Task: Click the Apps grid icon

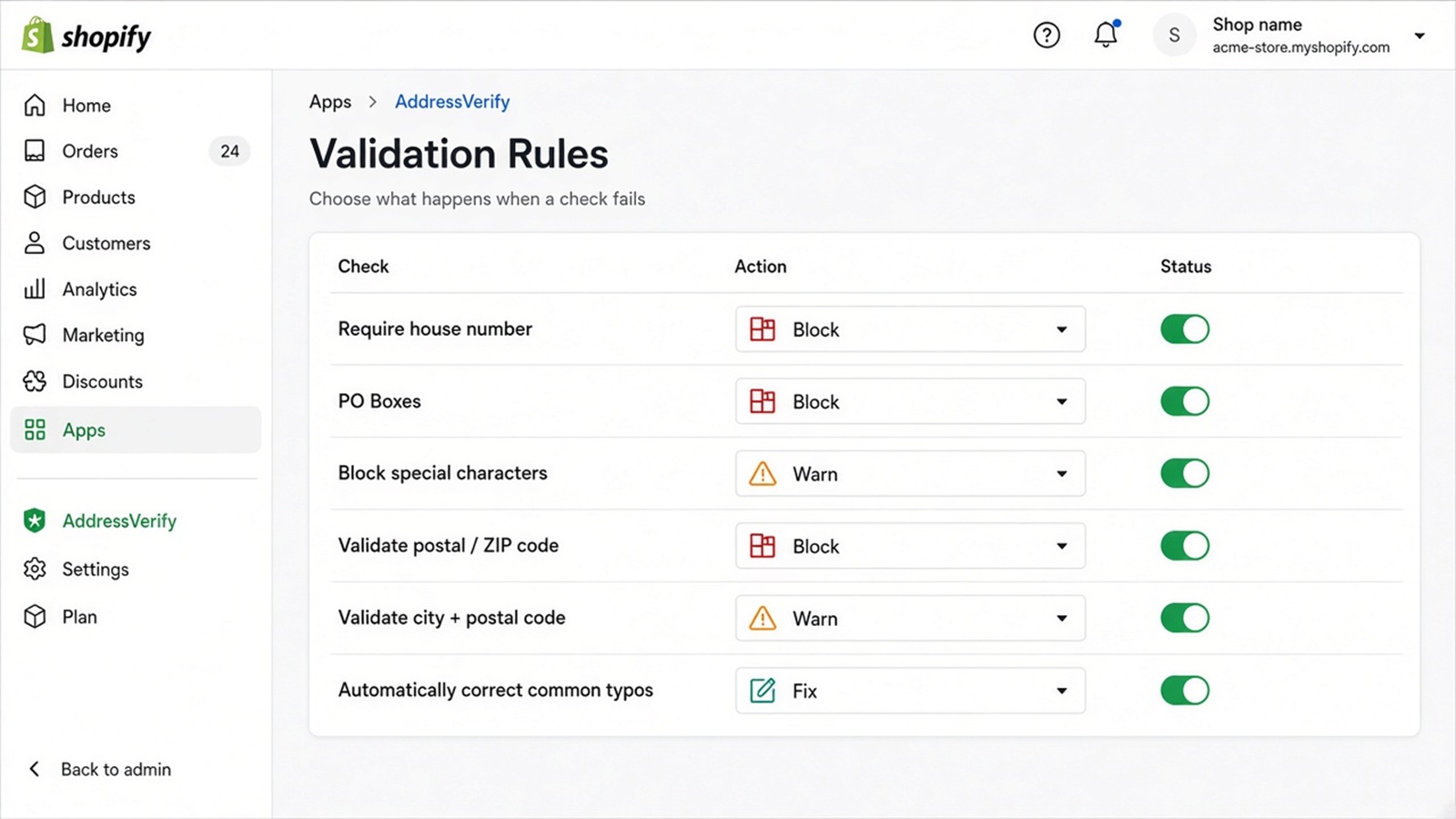Action: point(35,430)
